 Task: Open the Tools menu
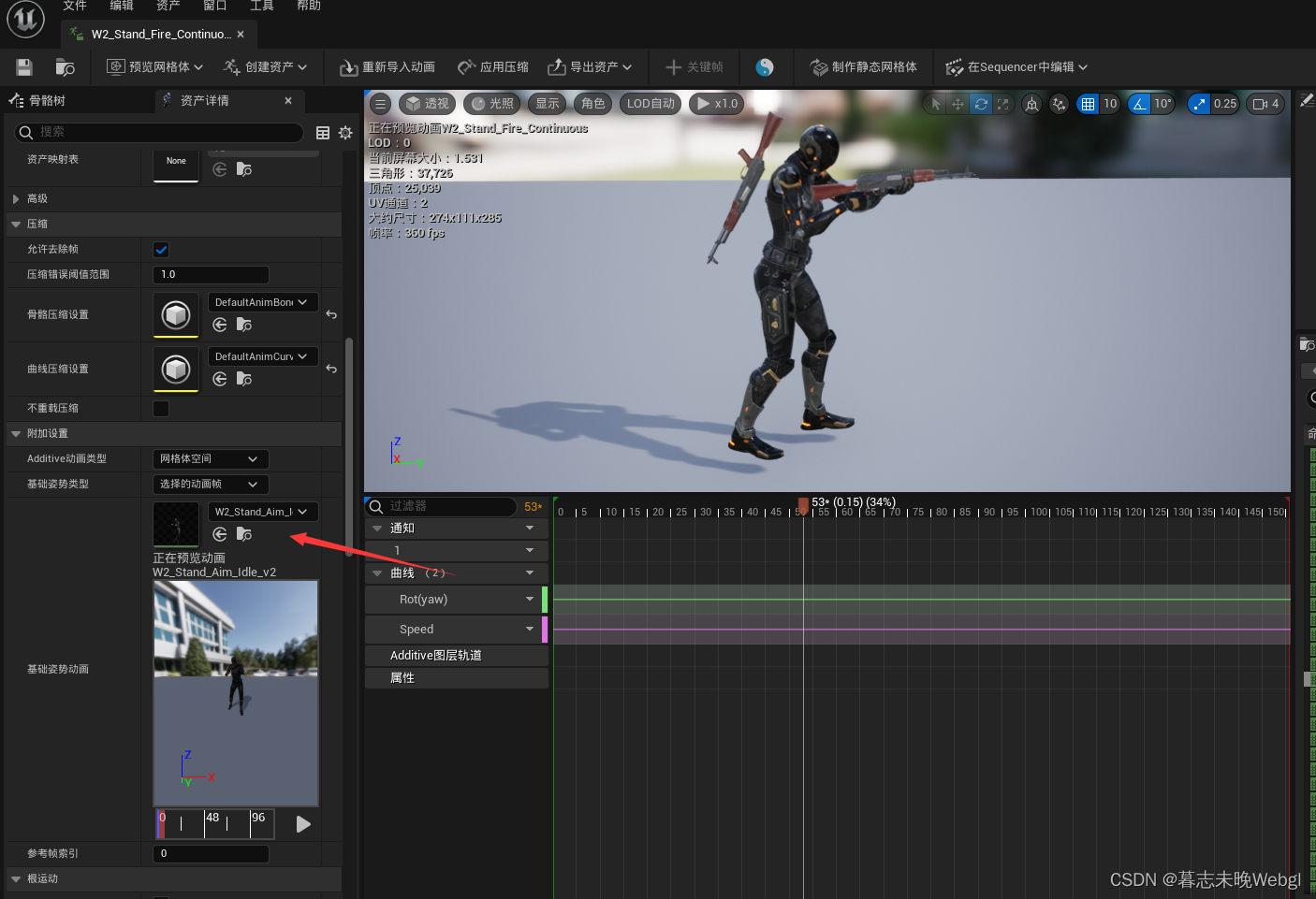click(262, 6)
